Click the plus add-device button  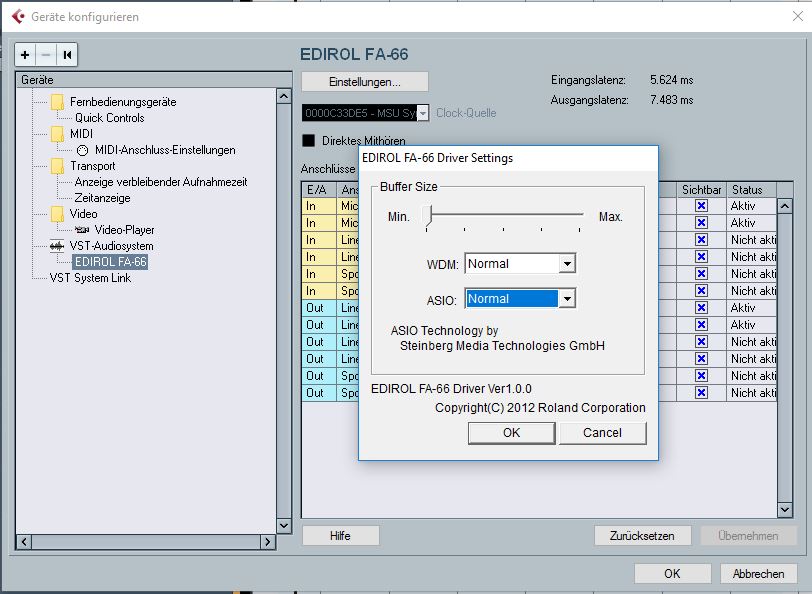tap(25, 55)
